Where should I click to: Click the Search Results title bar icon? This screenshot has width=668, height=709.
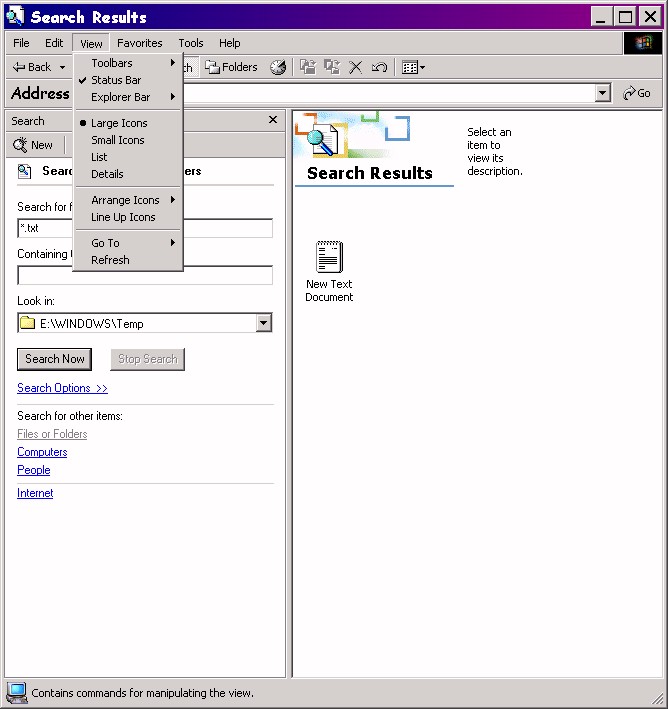point(15,16)
